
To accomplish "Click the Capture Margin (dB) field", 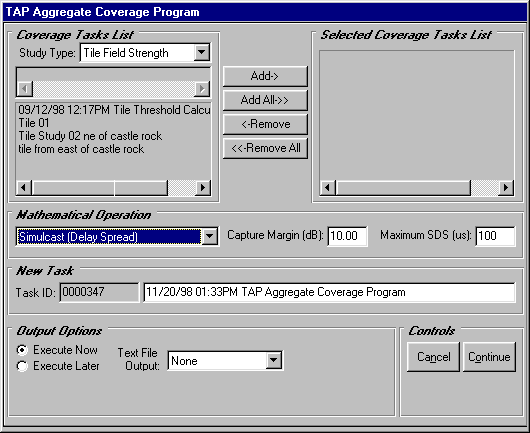I will pyautogui.click(x=347, y=236).
